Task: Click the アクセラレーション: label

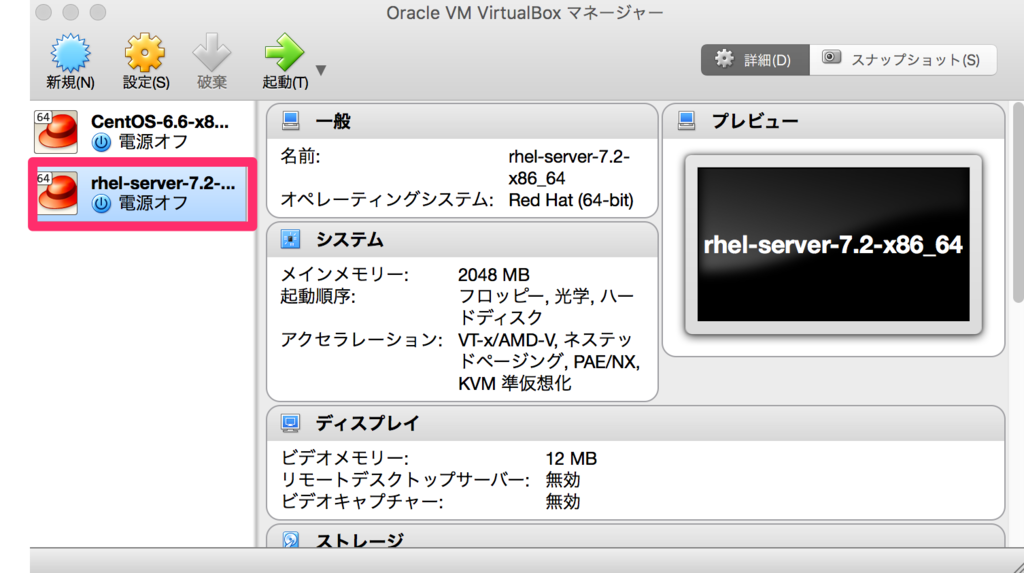Action: point(361,340)
